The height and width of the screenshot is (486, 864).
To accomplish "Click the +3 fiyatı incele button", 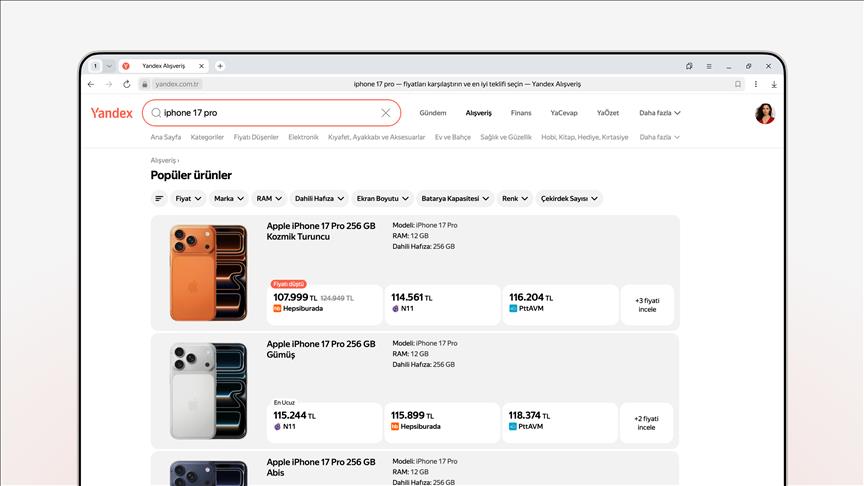I will tap(647, 304).
